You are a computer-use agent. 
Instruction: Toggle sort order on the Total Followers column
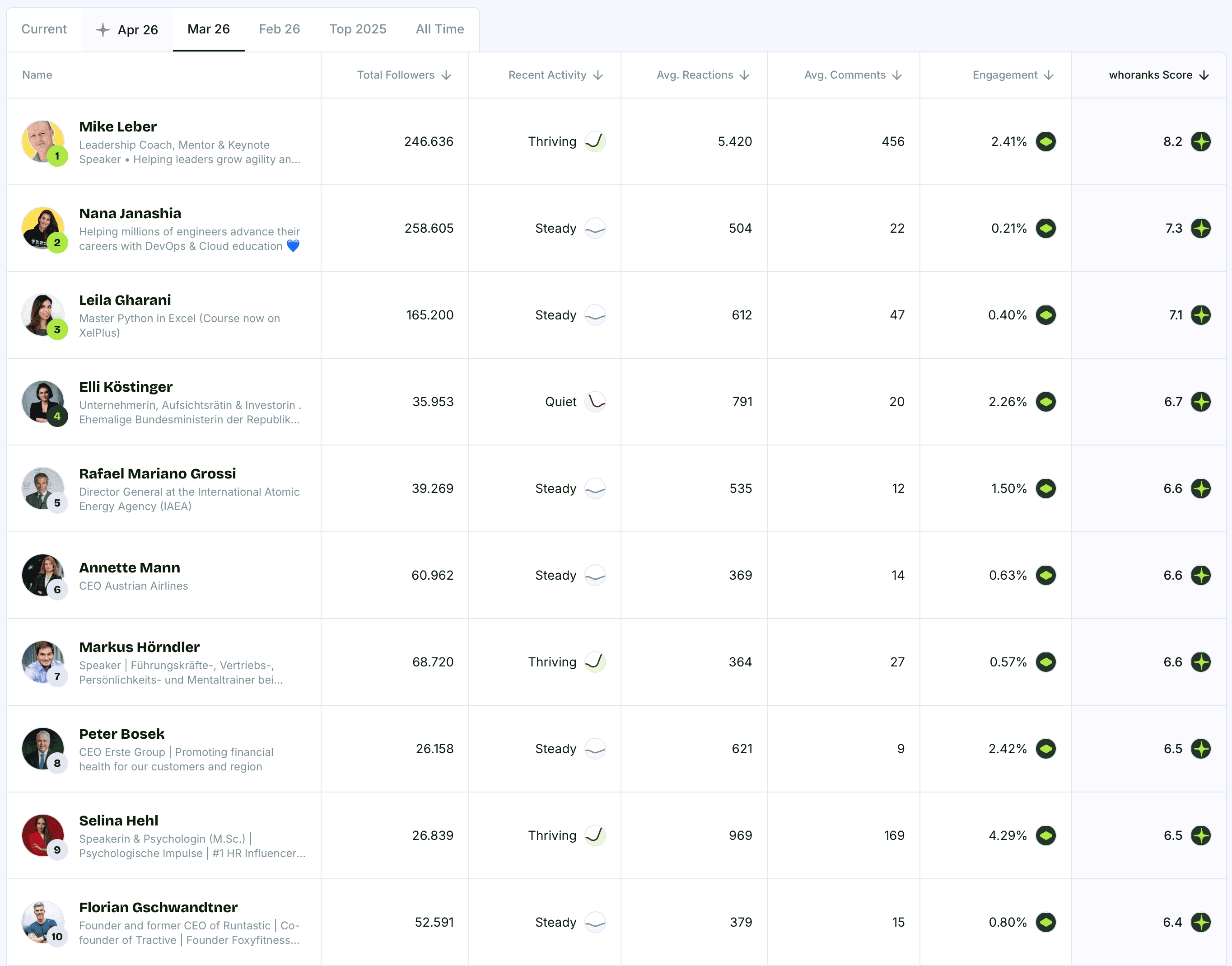(447, 75)
